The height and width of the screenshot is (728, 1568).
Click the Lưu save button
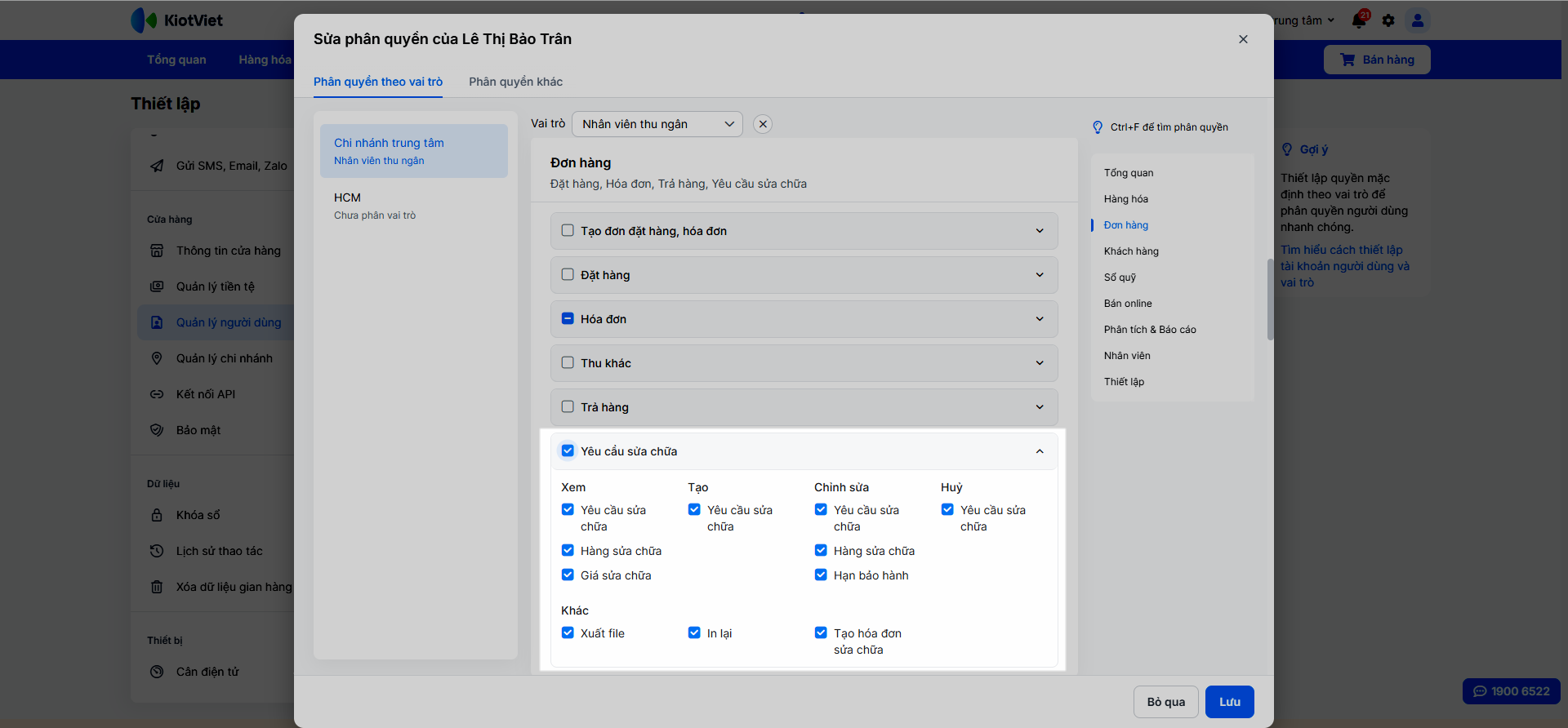(1229, 702)
